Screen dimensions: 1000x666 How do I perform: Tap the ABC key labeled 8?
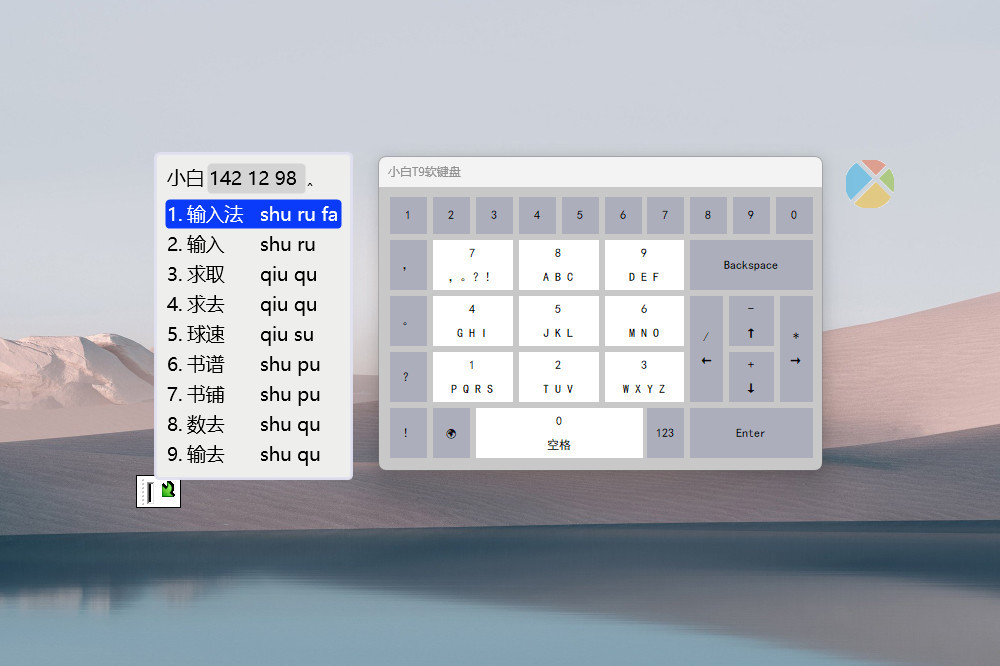[x=558, y=265]
